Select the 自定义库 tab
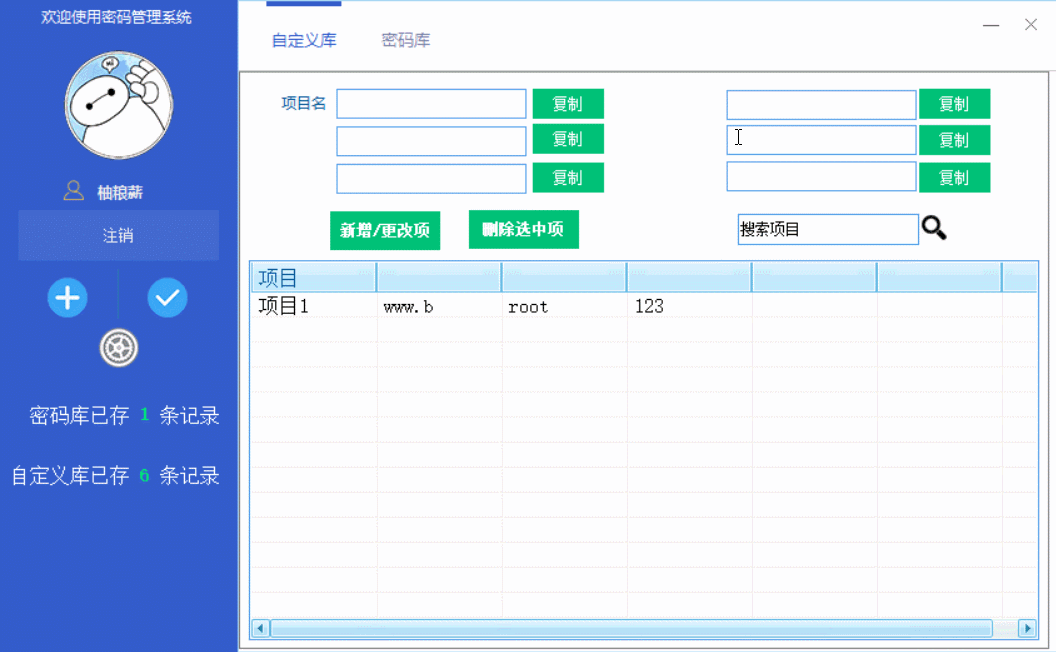 [302, 41]
